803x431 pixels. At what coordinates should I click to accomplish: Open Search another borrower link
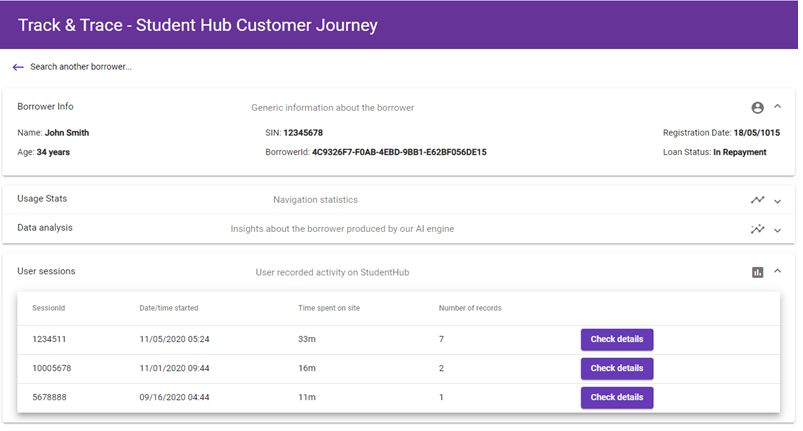(x=81, y=67)
